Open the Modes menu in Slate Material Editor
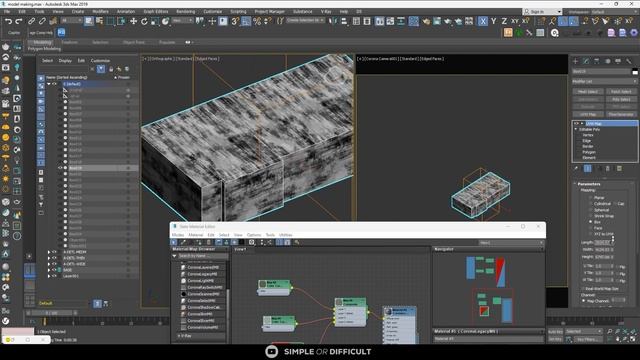640x360 pixels. pyautogui.click(x=178, y=235)
